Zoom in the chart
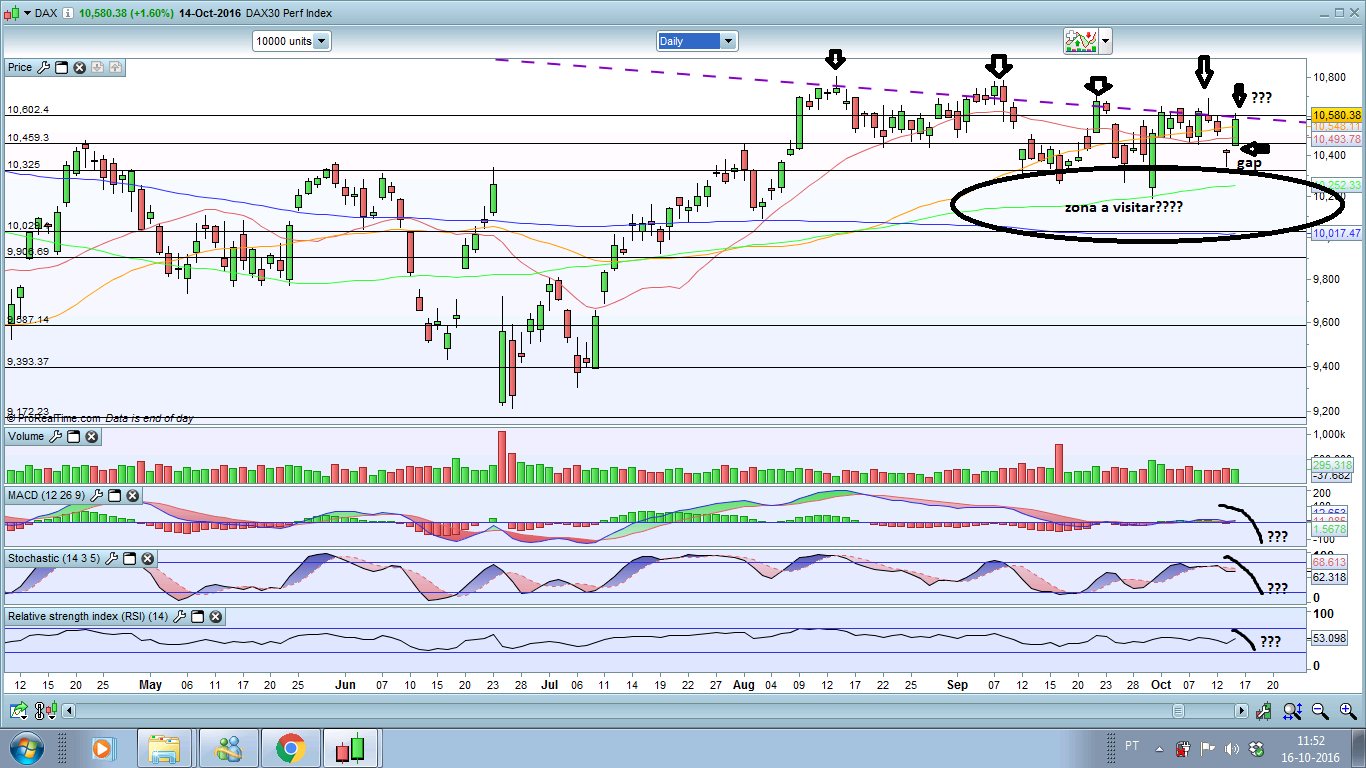Screen dimensions: 1366x768 click(1349, 711)
